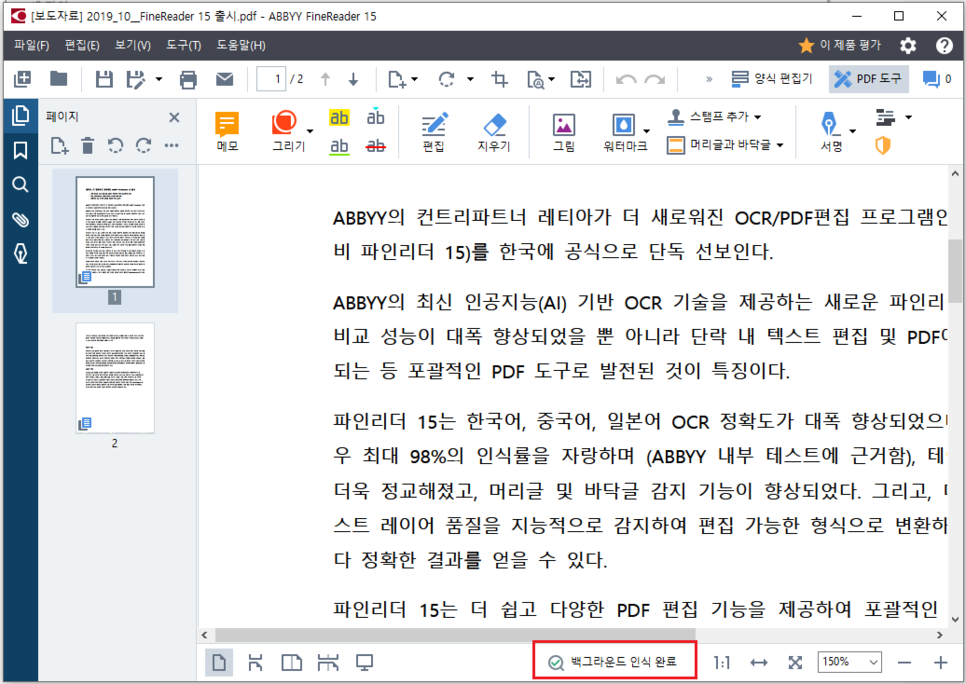
Task: Expand the draw tool dropdown arrow
Action: [x=310, y=131]
